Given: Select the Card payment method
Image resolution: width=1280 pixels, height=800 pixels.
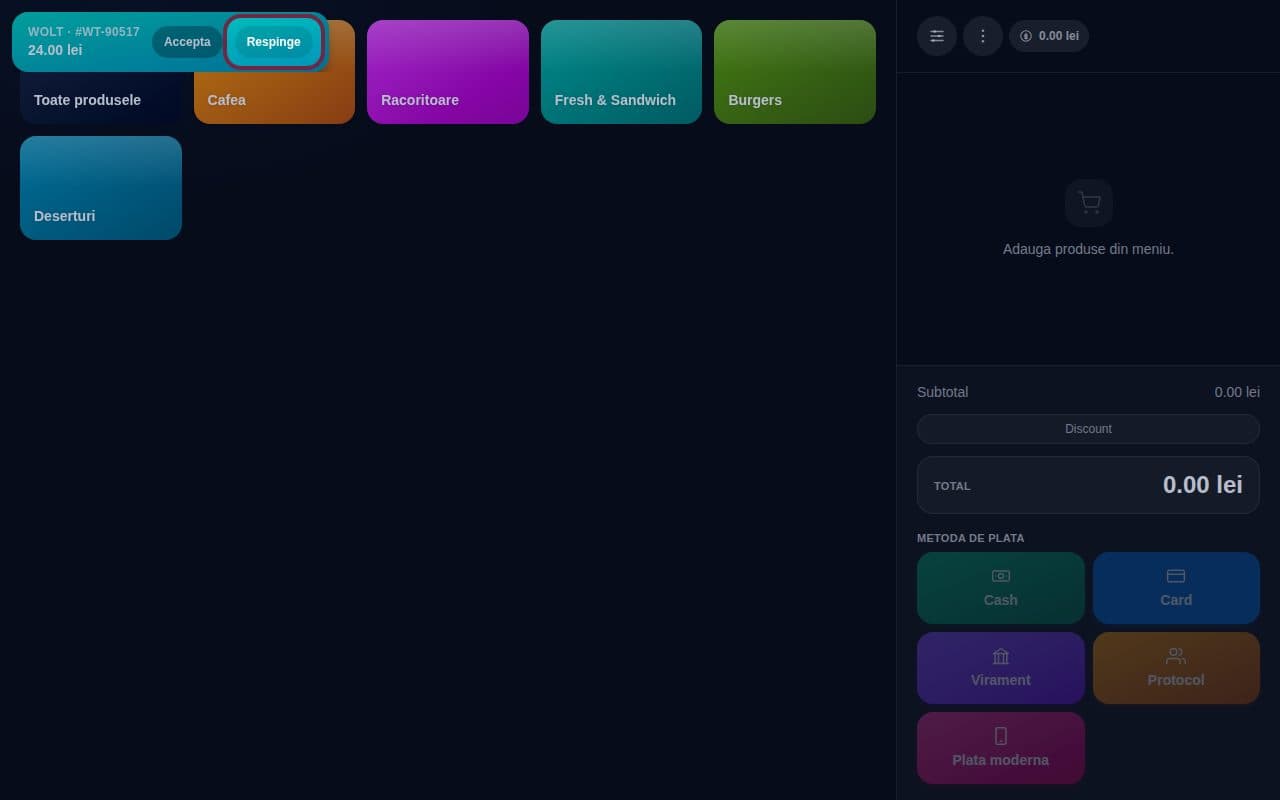Looking at the screenshot, I should coord(1176,588).
